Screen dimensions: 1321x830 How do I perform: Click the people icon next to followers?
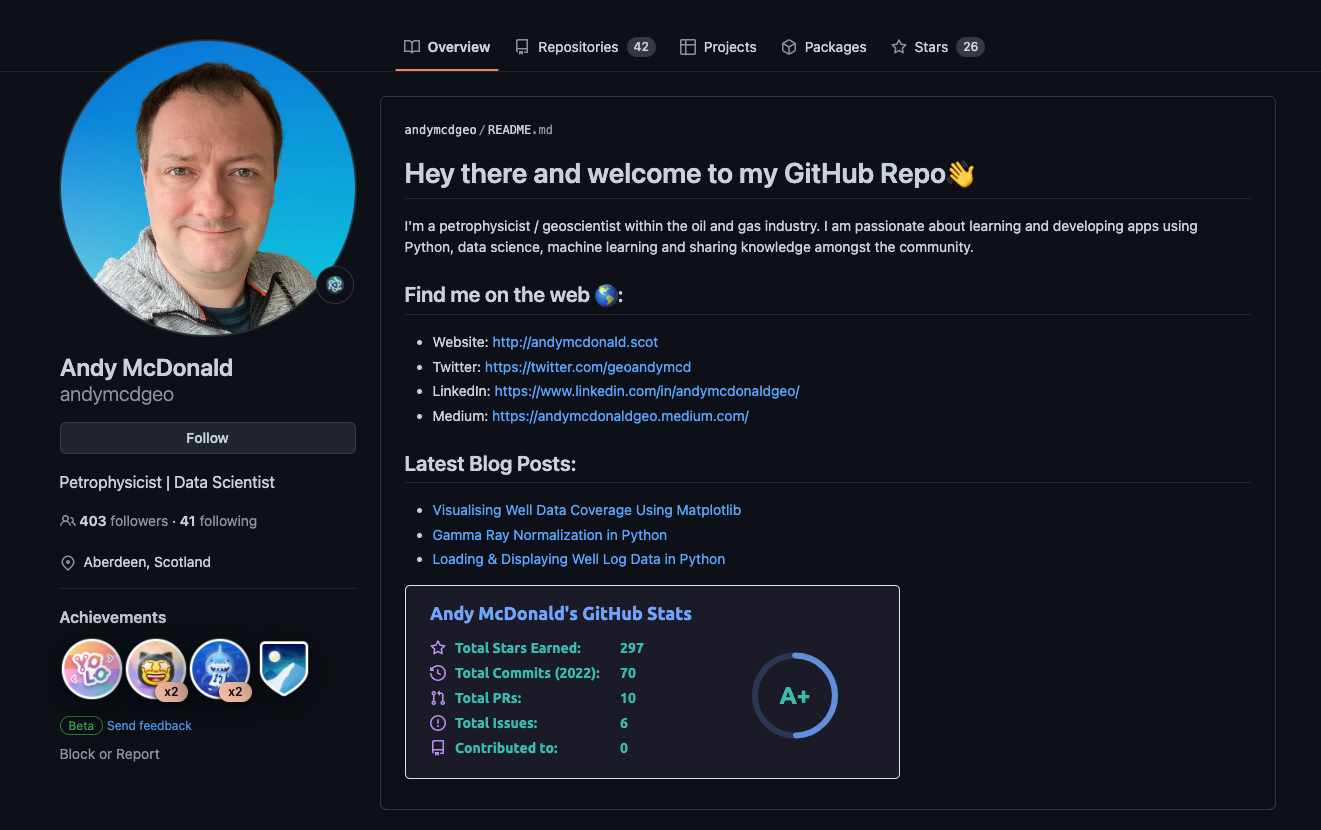pos(68,521)
